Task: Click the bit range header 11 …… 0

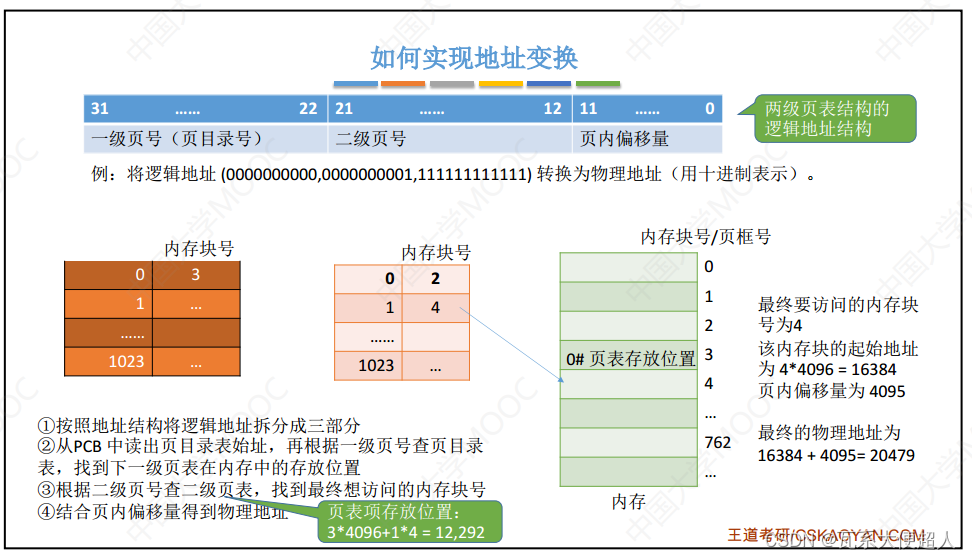Action: click(x=647, y=109)
